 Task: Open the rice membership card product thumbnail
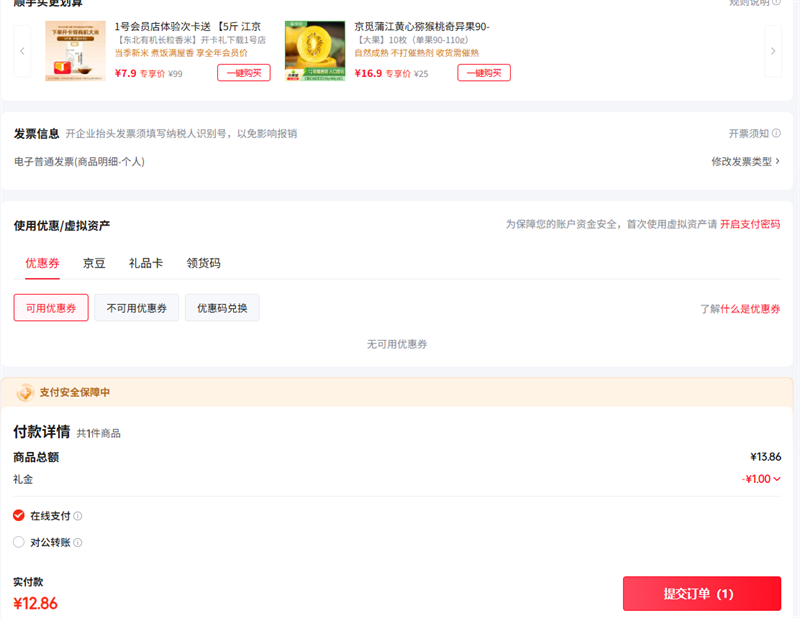tap(75, 51)
